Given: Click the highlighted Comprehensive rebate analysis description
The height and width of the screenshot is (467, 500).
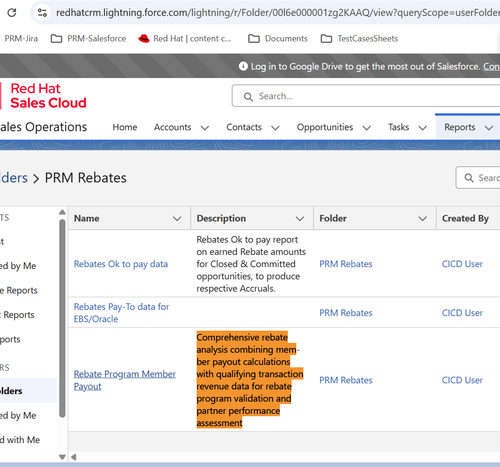Looking at the screenshot, I should tap(250, 380).
